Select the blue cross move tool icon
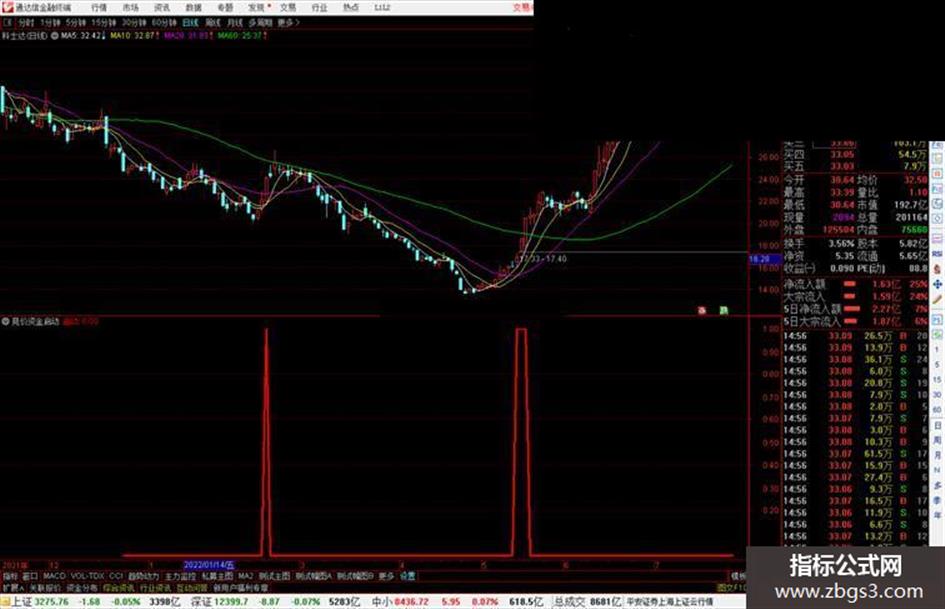The image size is (945, 609). pos(937,284)
